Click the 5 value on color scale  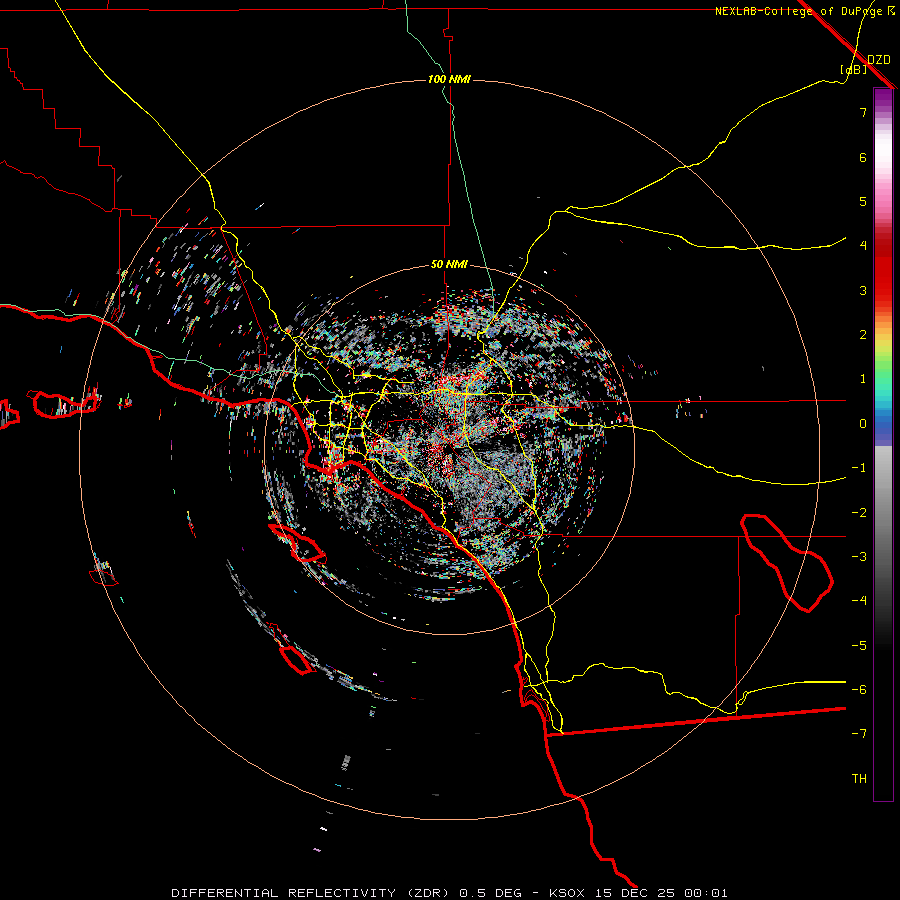point(863,201)
